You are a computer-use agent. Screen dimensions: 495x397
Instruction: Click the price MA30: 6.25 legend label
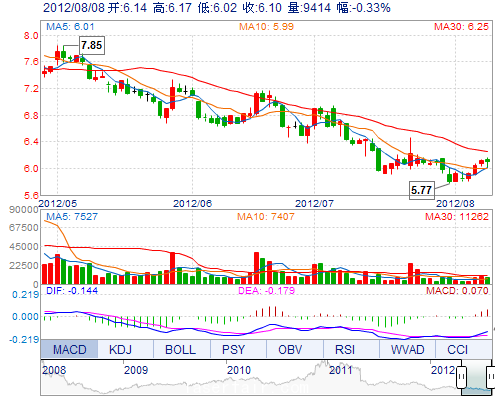[x=461, y=27]
